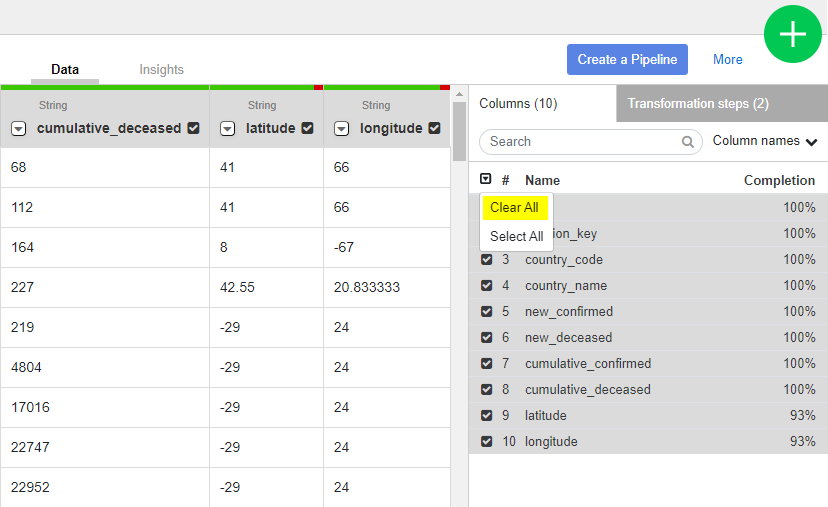Choose Select All from the menu
Viewport: 828px width, 507px height.
(x=516, y=237)
